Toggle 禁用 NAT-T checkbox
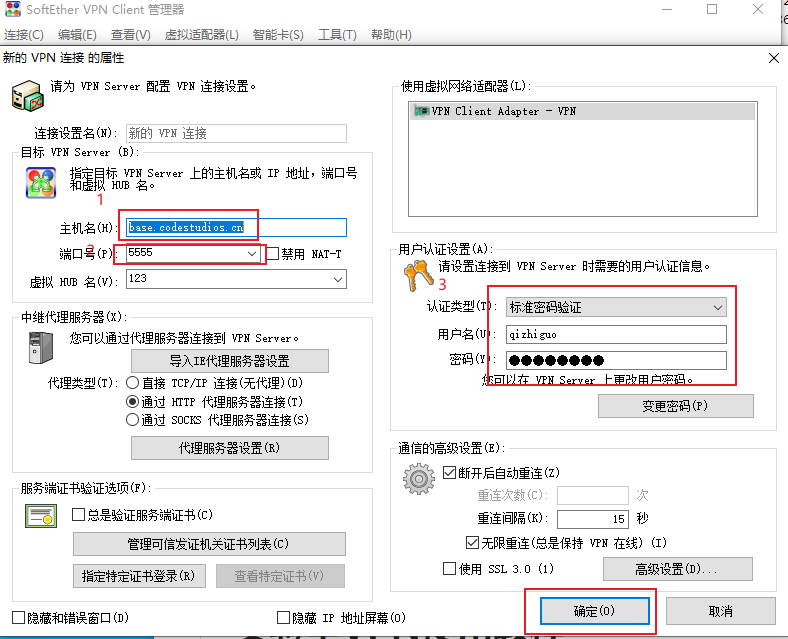The image size is (788, 639). click(273, 254)
